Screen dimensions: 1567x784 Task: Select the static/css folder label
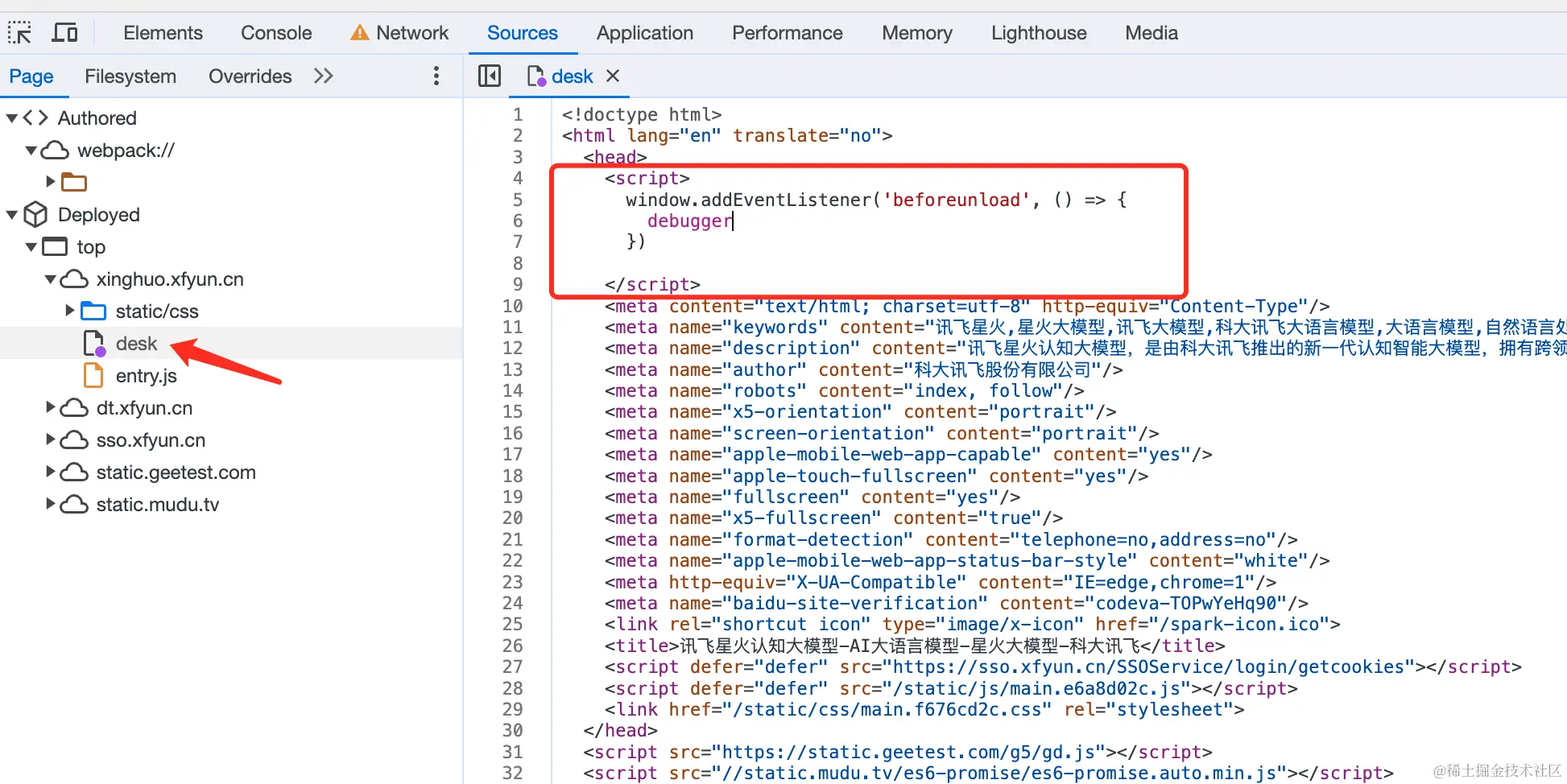pos(157,312)
